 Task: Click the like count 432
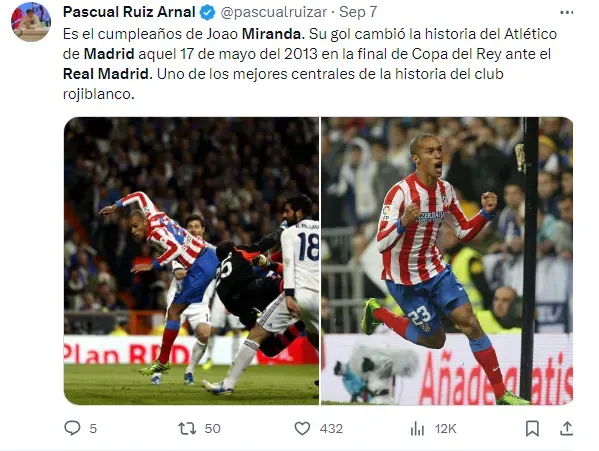(x=331, y=428)
